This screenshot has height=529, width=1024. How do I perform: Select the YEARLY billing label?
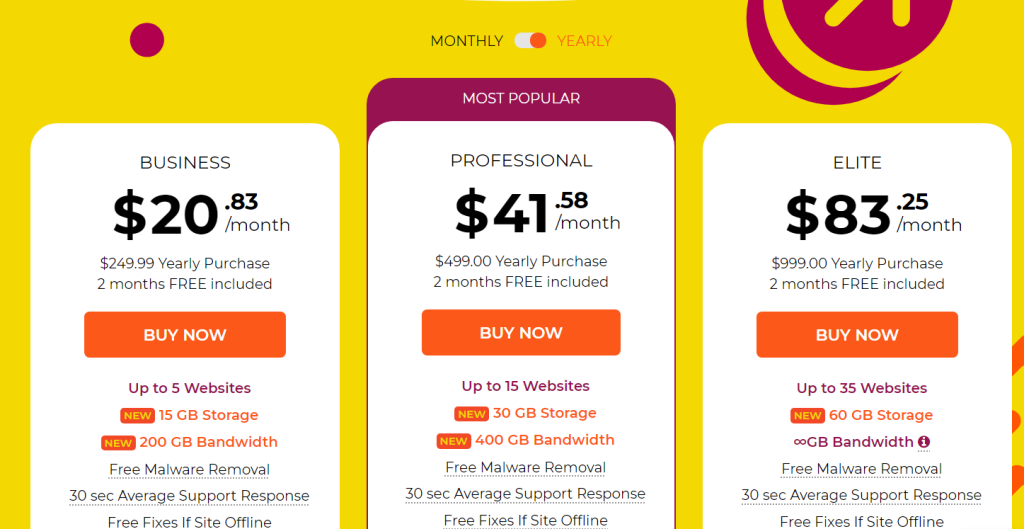coord(584,41)
